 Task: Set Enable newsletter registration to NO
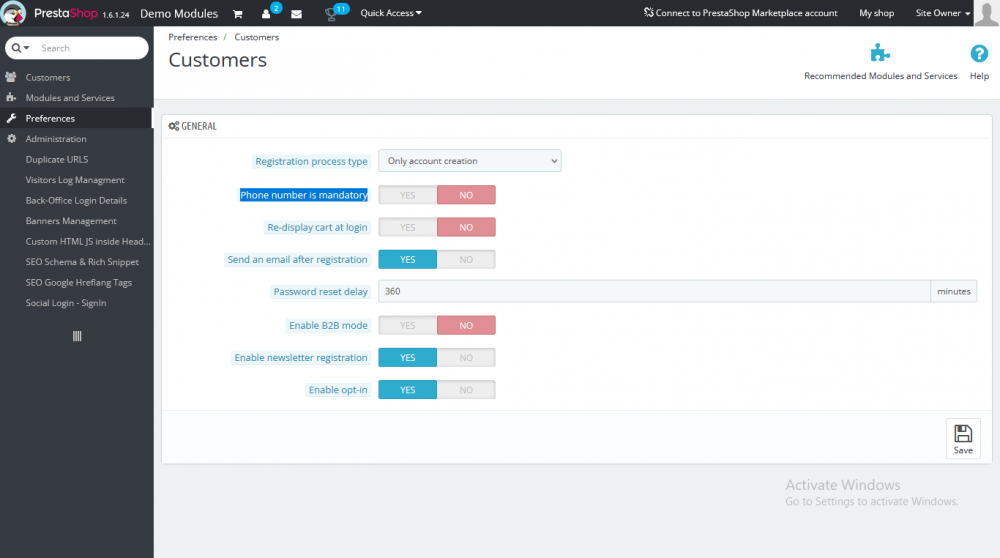coord(466,358)
